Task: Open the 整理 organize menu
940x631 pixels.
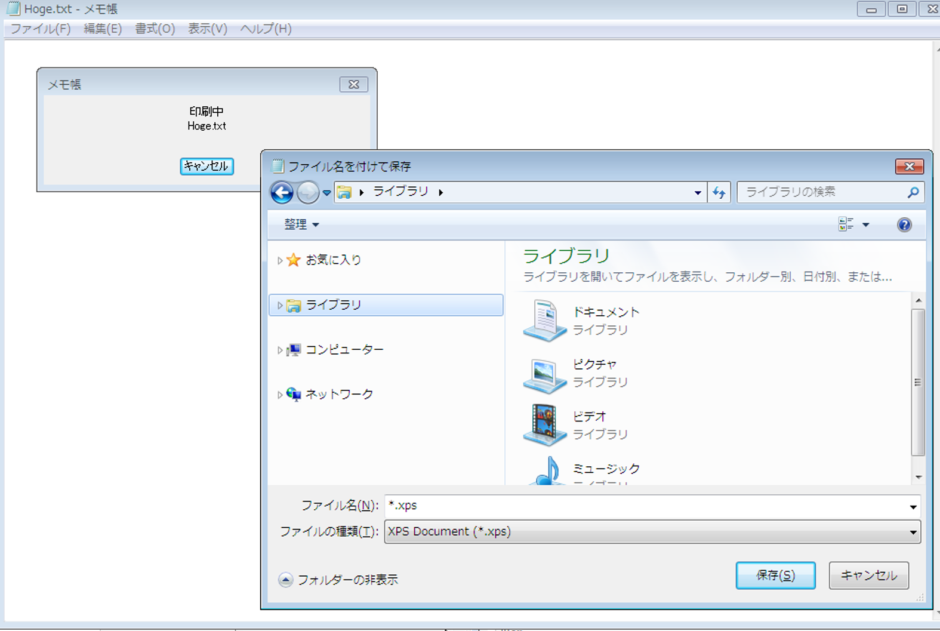Action: click(301, 225)
